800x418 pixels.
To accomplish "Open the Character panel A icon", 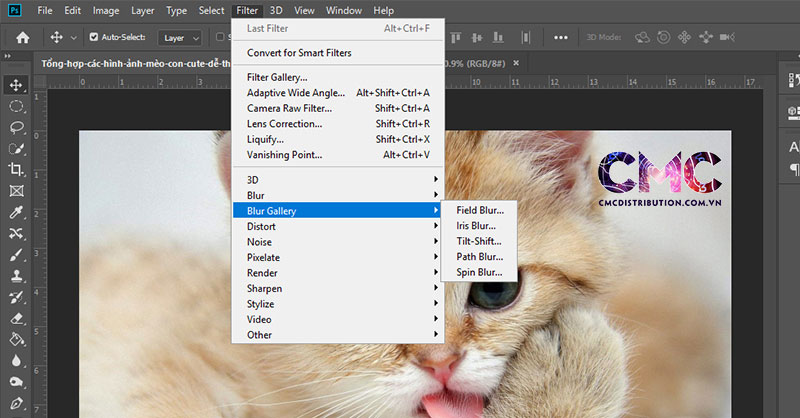I will tap(793, 147).
